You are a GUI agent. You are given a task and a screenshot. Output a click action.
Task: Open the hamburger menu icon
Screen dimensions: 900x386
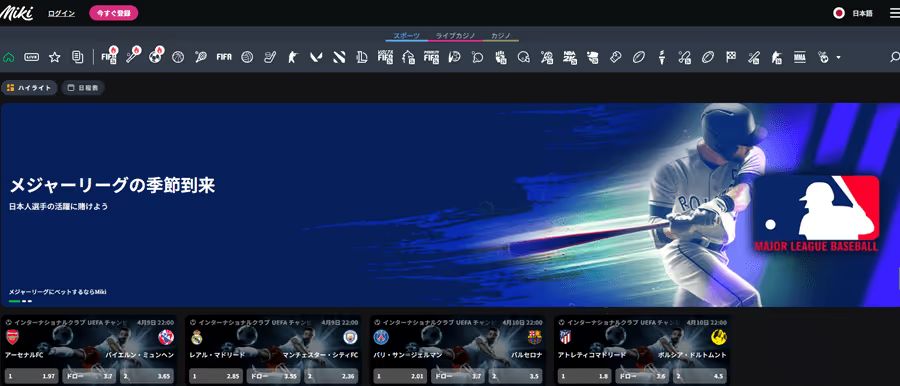tap(894, 13)
